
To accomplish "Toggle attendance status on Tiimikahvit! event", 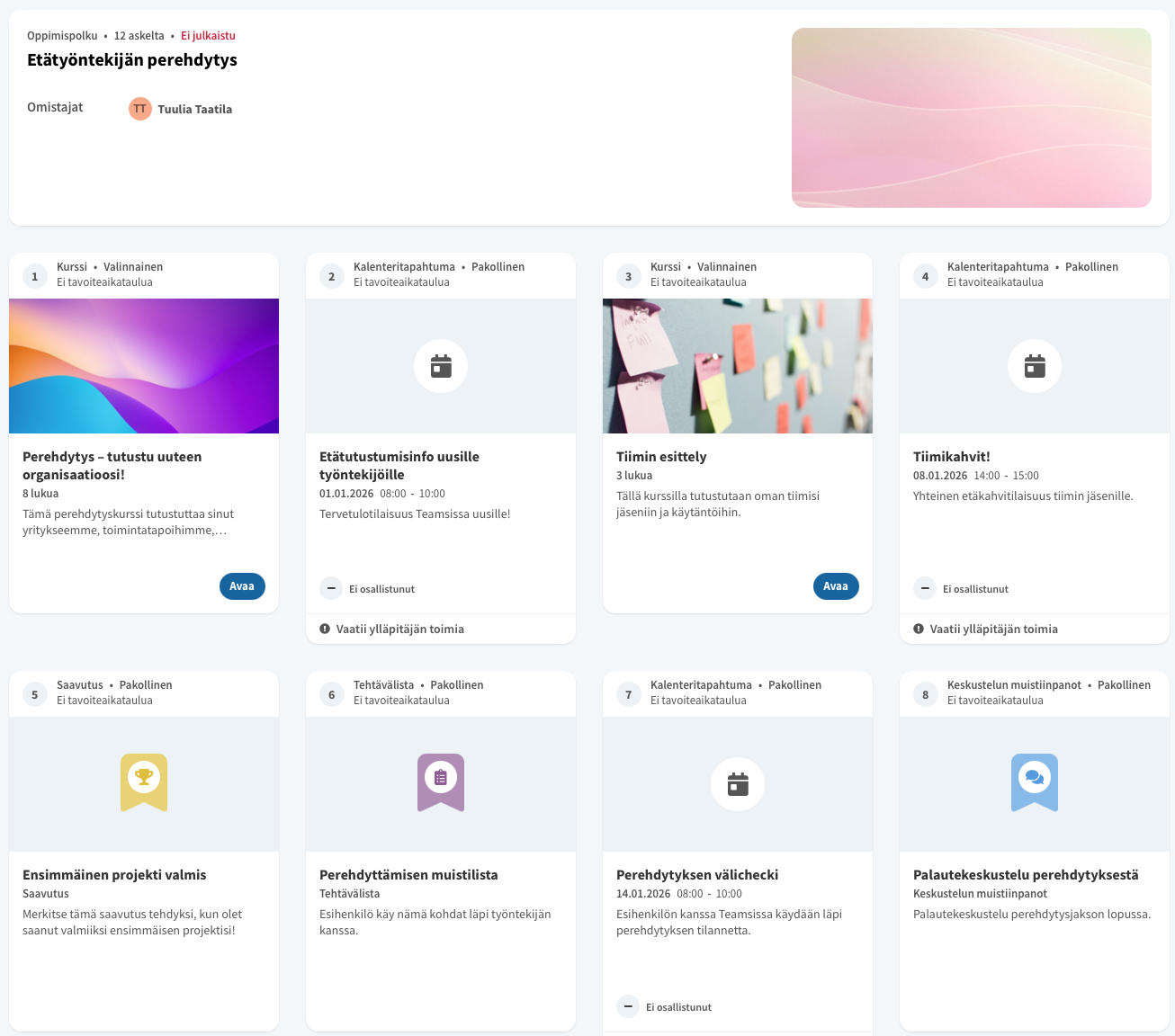I will pos(925,588).
